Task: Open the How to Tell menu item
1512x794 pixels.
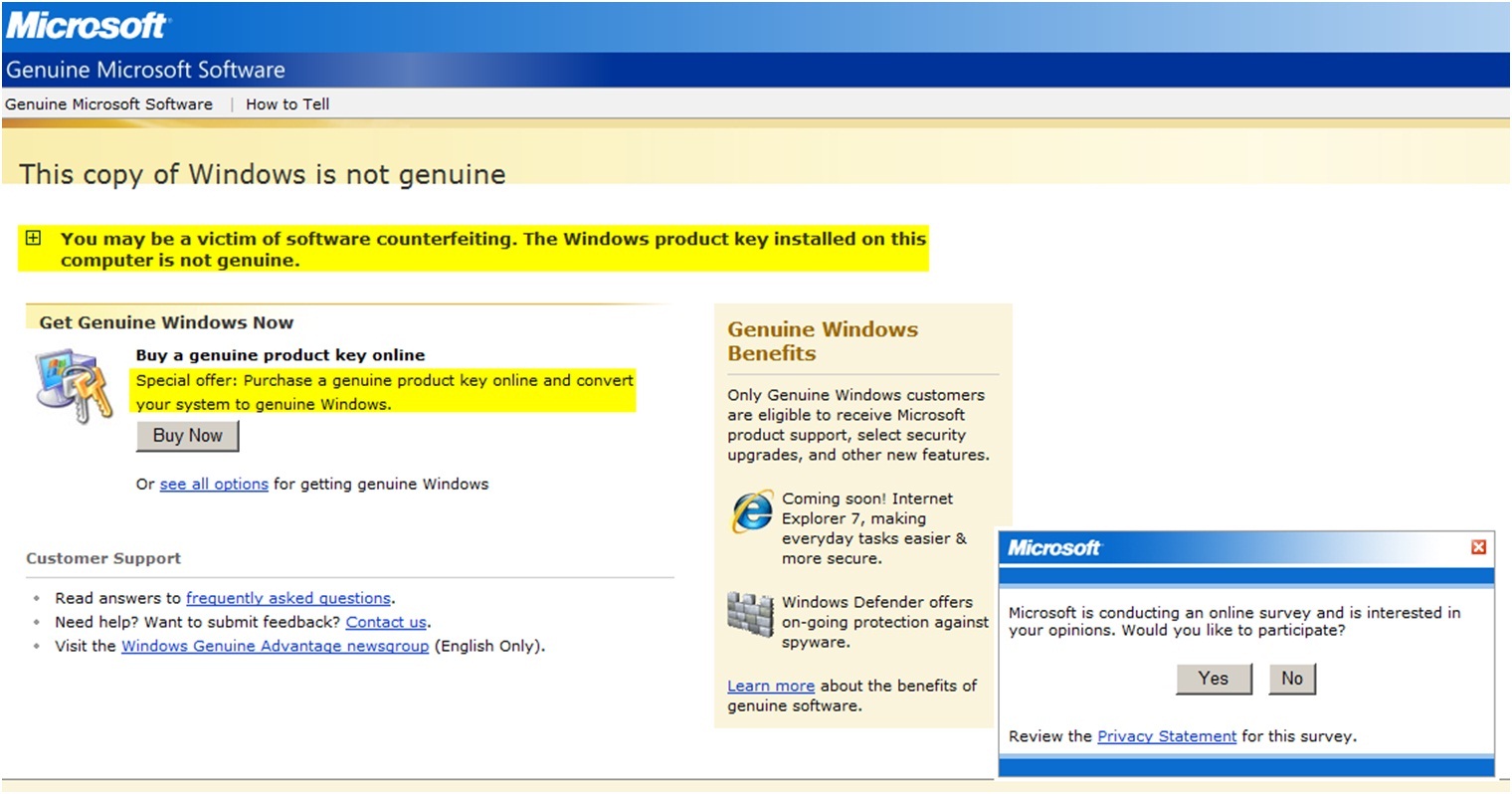Action: coord(287,104)
